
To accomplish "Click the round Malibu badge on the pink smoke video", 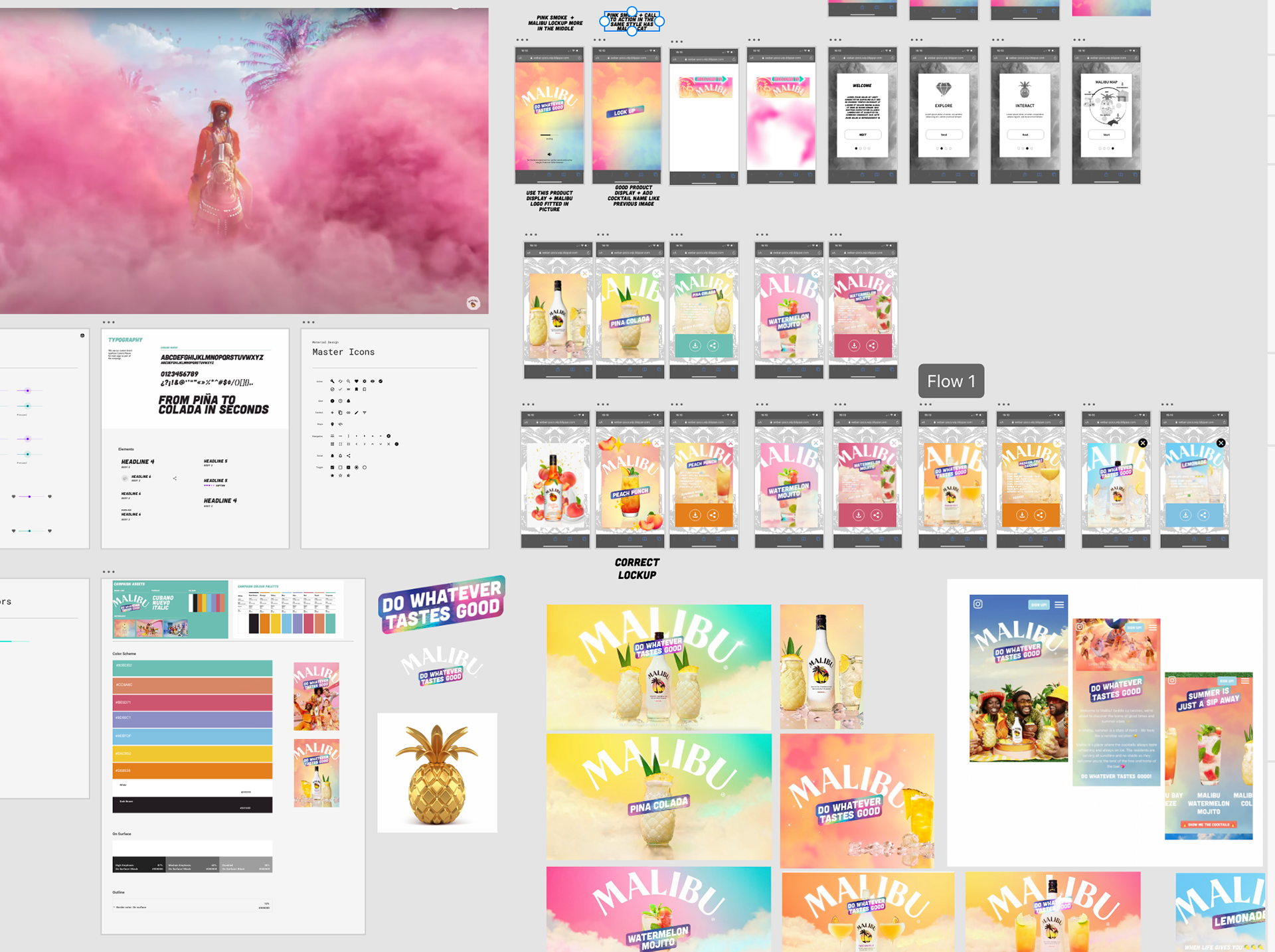I will coord(473,303).
